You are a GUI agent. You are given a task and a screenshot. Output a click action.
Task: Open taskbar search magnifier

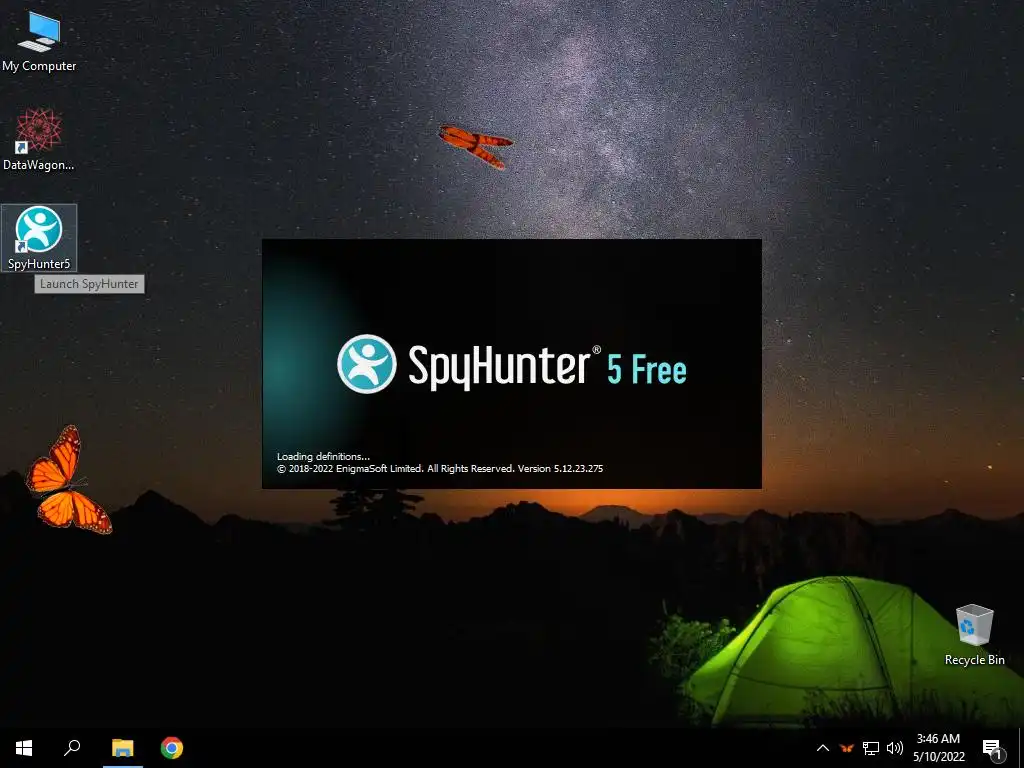72,748
